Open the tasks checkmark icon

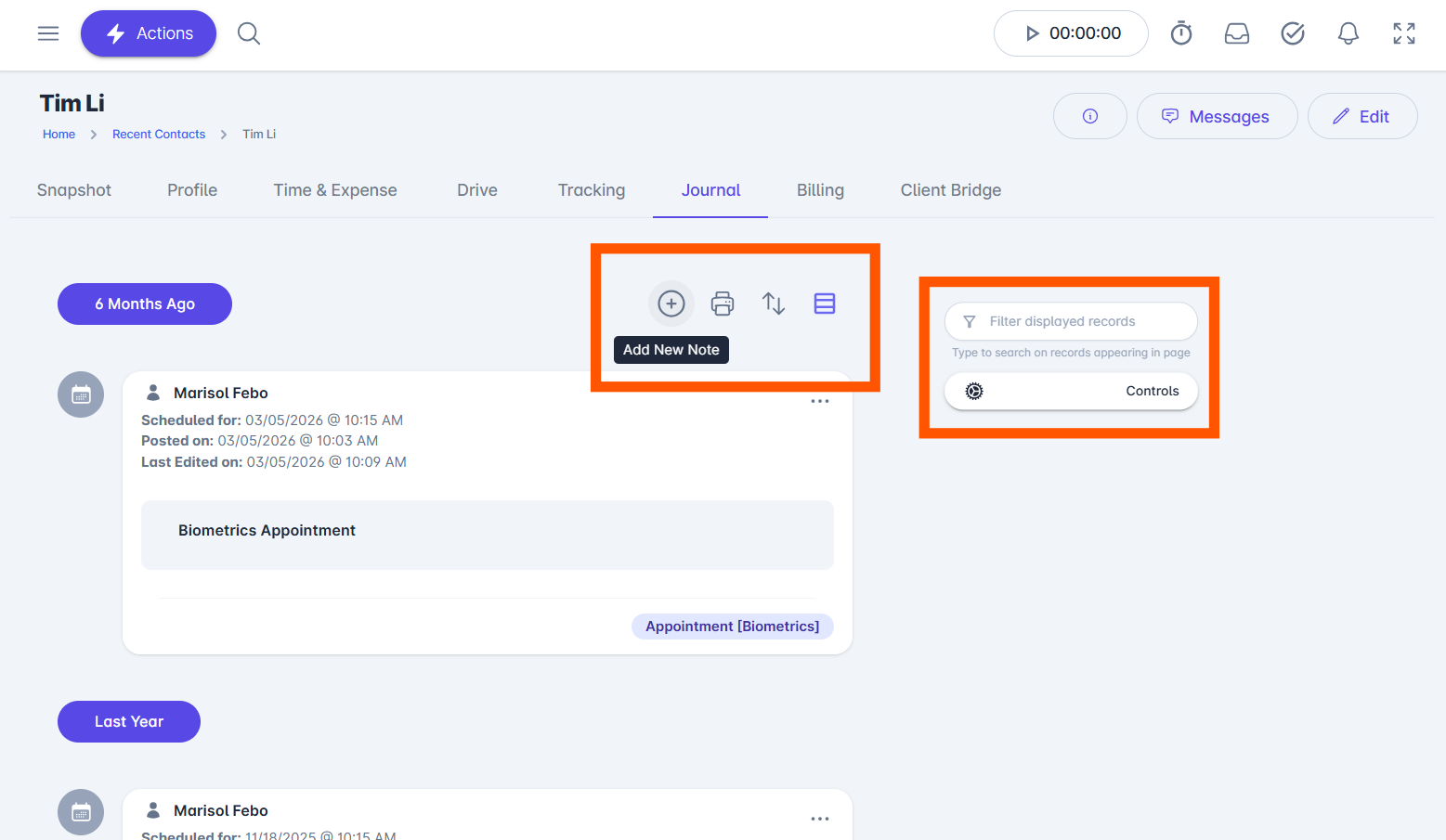[1293, 33]
